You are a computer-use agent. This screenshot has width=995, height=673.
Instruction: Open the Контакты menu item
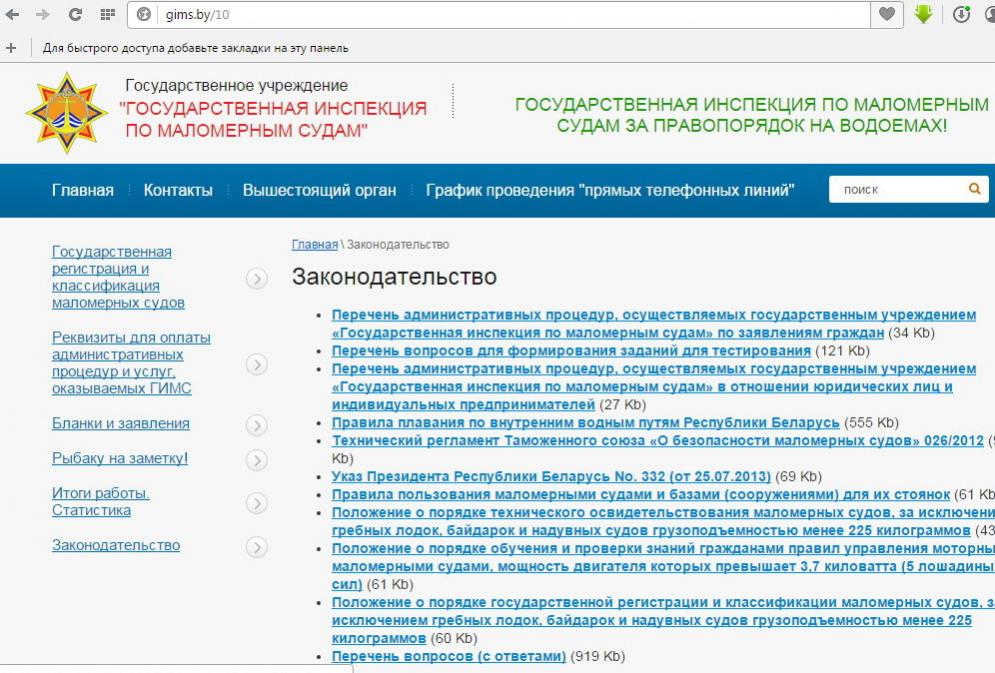point(178,190)
